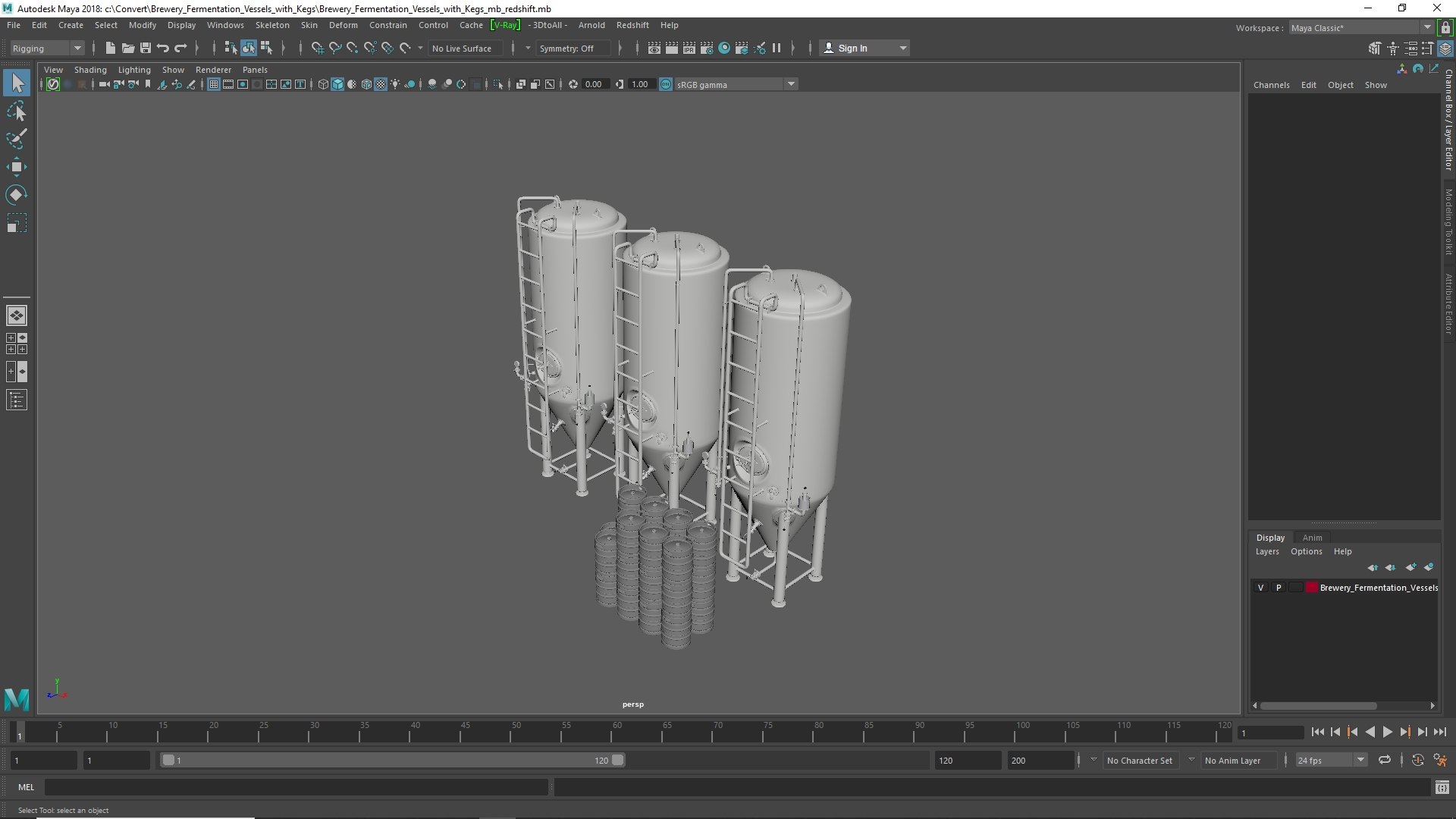The width and height of the screenshot is (1456, 819).
Task: Toggle loop playback mode
Action: (1385, 760)
